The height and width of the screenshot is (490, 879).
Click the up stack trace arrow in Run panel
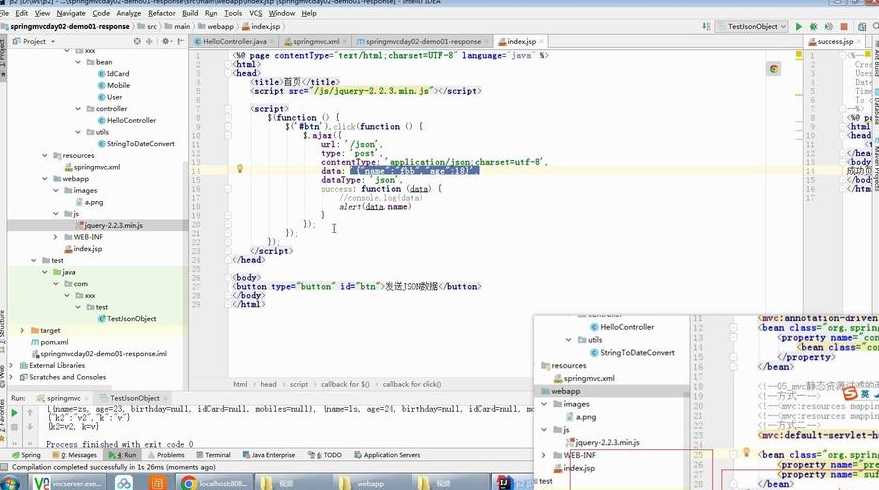pos(30,413)
